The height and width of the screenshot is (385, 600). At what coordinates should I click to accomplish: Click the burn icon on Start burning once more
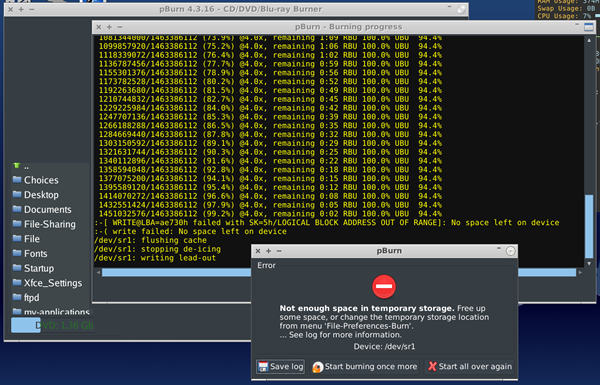tap(318, 367)
